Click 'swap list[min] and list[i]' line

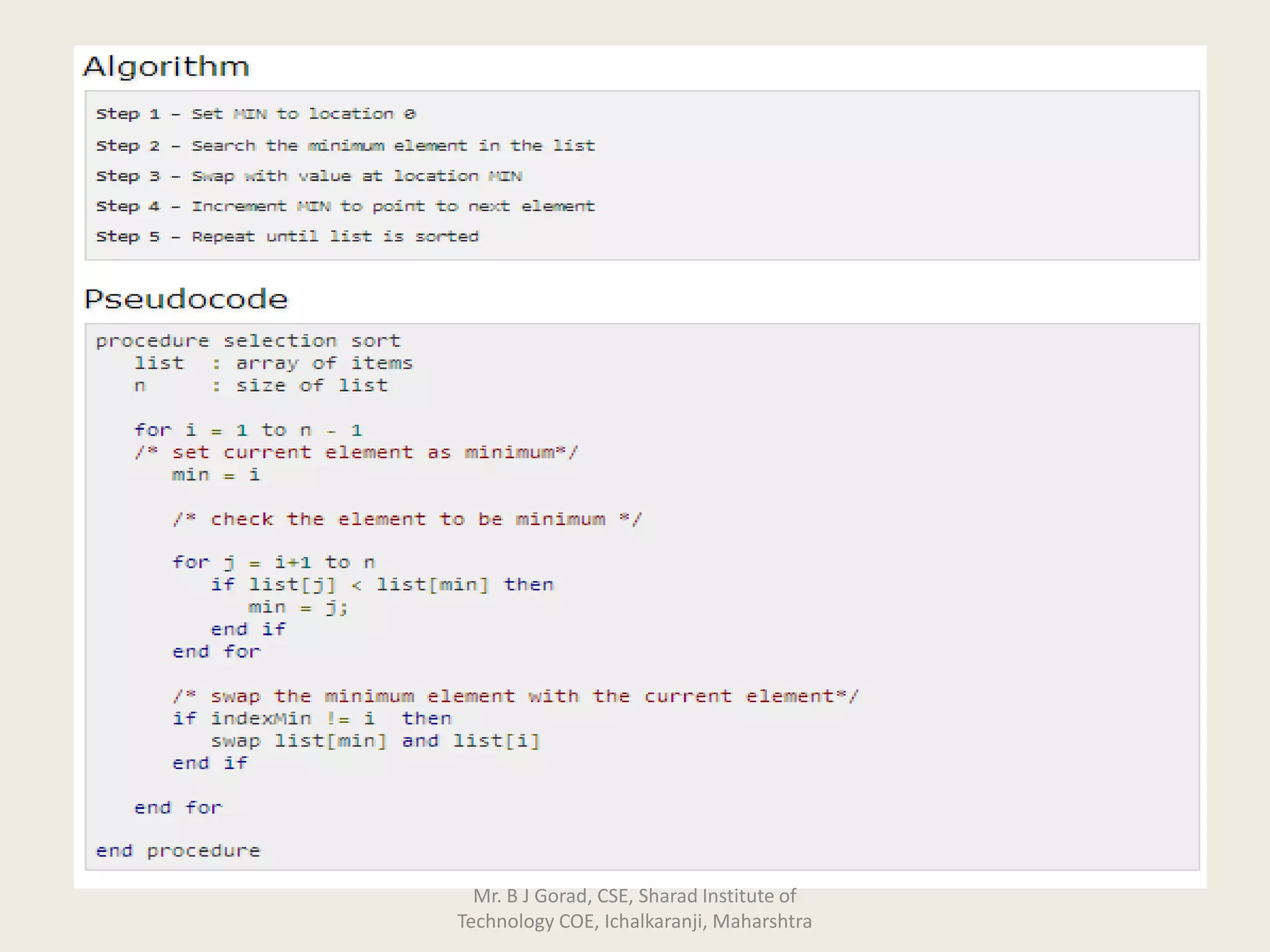point(375,741)
